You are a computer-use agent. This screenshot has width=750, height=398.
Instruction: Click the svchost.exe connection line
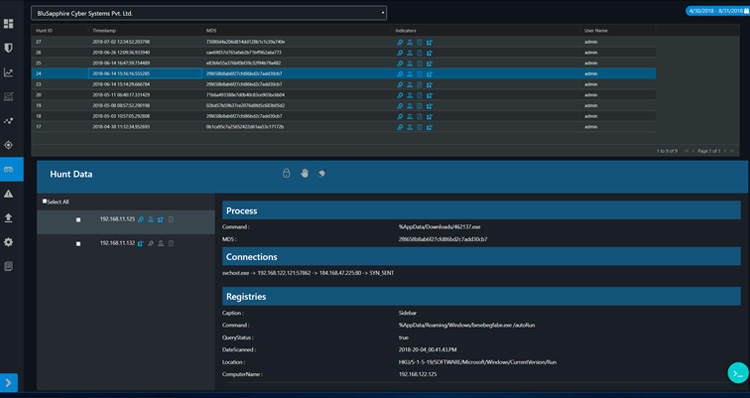(x=308, y=273)
